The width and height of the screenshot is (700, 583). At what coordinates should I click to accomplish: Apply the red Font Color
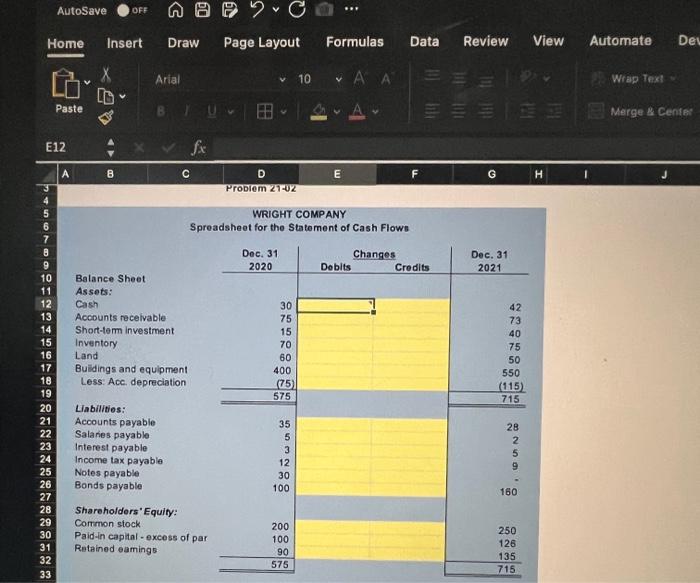pyautogui.click(x=357, y=111)
